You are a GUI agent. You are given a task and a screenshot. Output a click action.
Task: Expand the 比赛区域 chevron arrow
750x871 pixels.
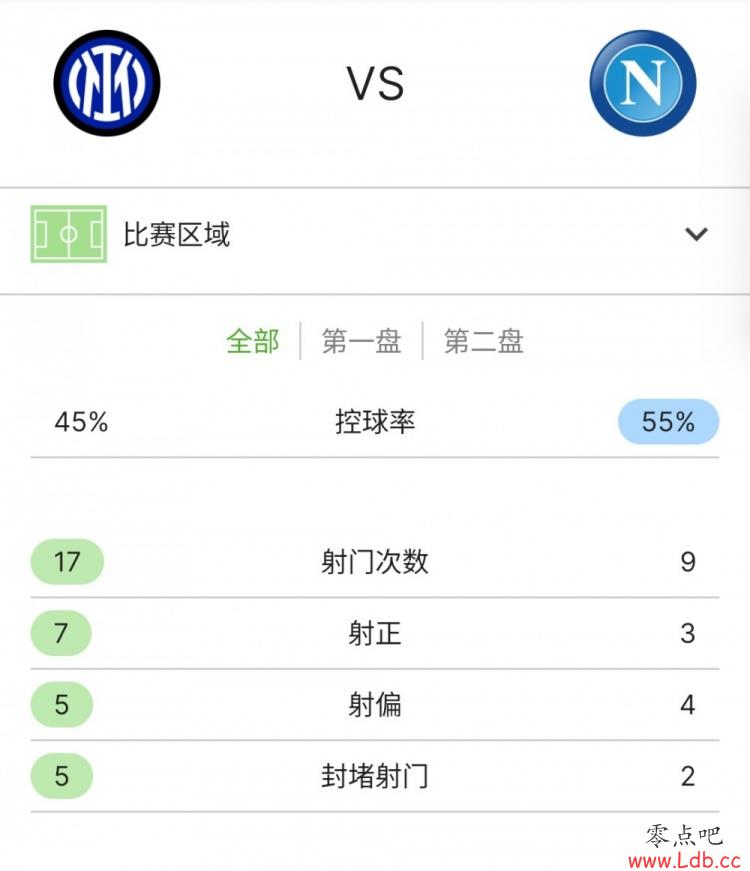coord(696,234)
